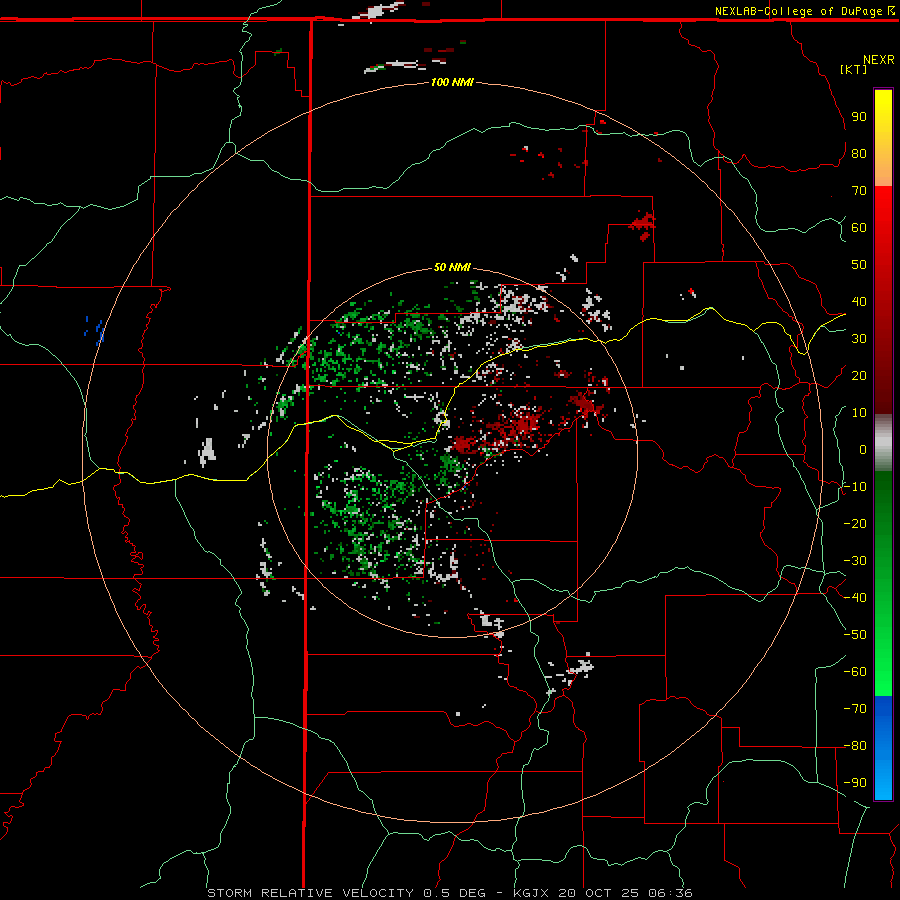The image size is (900, 900).
Task: Click the -70 value on the velocity scale
Action: click(x=855, y=709)
